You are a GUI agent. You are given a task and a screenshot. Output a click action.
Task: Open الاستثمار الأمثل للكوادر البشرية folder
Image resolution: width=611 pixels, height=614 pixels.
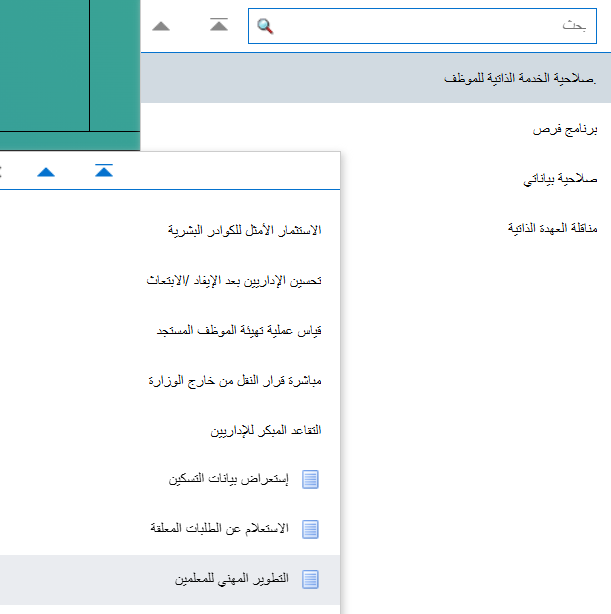coord(244,230)
